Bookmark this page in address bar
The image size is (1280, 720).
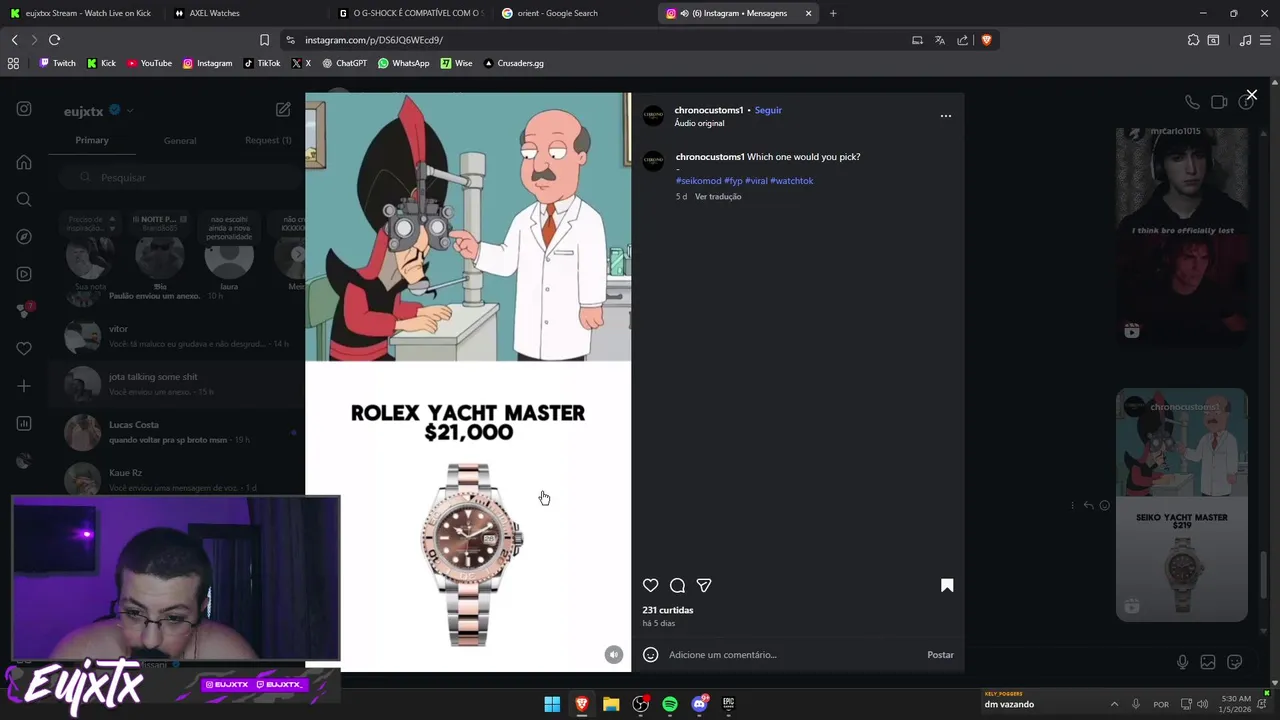pyautogui.click(x=264, y=40)
